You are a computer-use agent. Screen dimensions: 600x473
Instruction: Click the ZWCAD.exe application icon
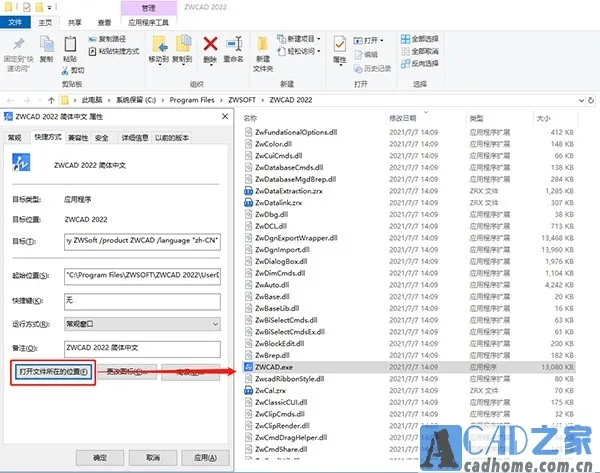point(248,367)
